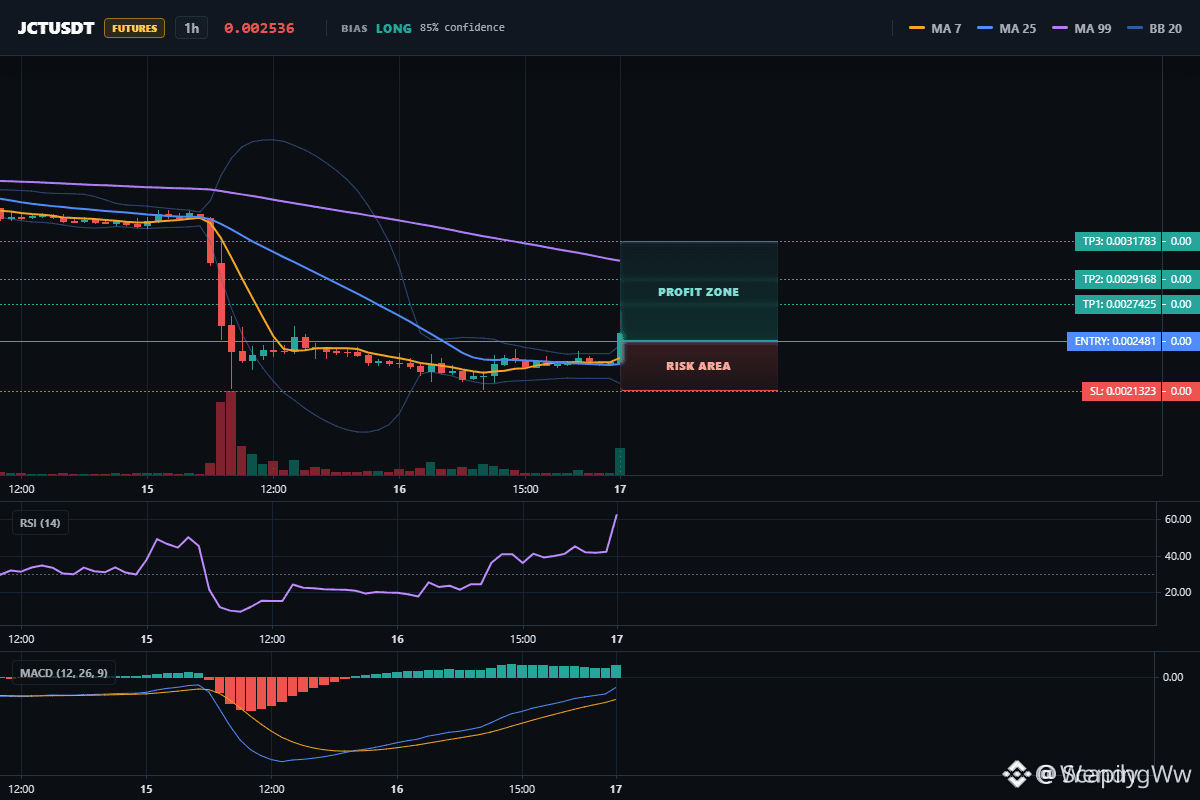
Task: Toggle the MA 99 legend item
Action: tap(1081, 28)
